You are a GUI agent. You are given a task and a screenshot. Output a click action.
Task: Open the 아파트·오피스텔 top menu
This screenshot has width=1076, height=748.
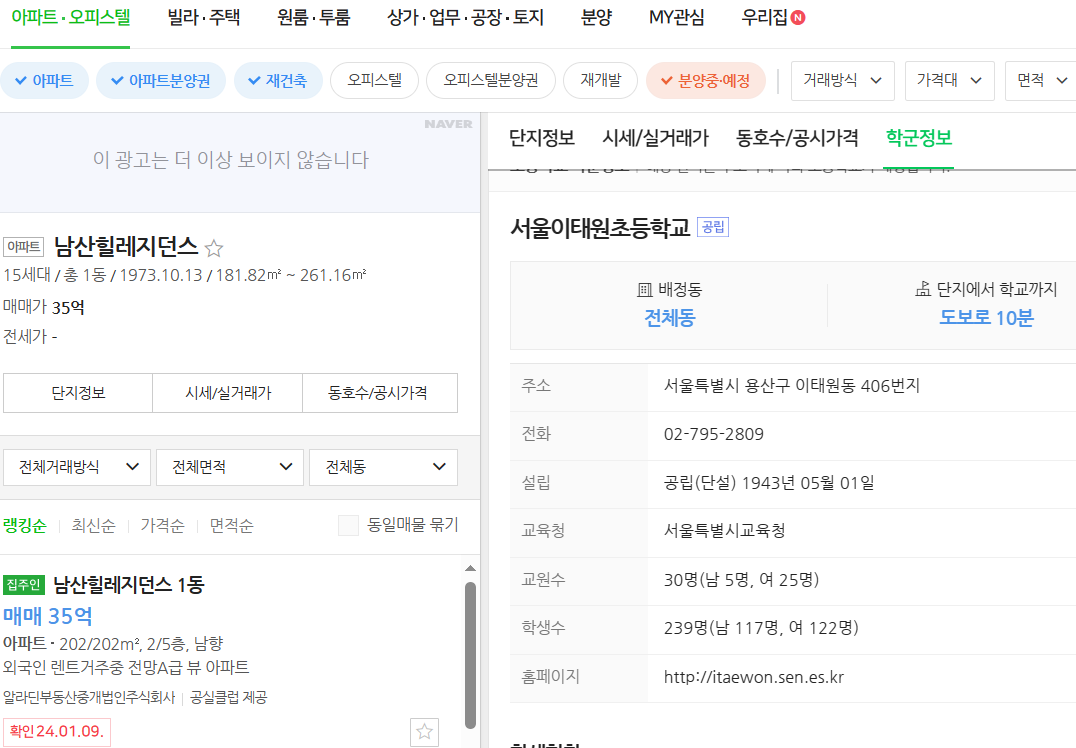click(71, 18)
